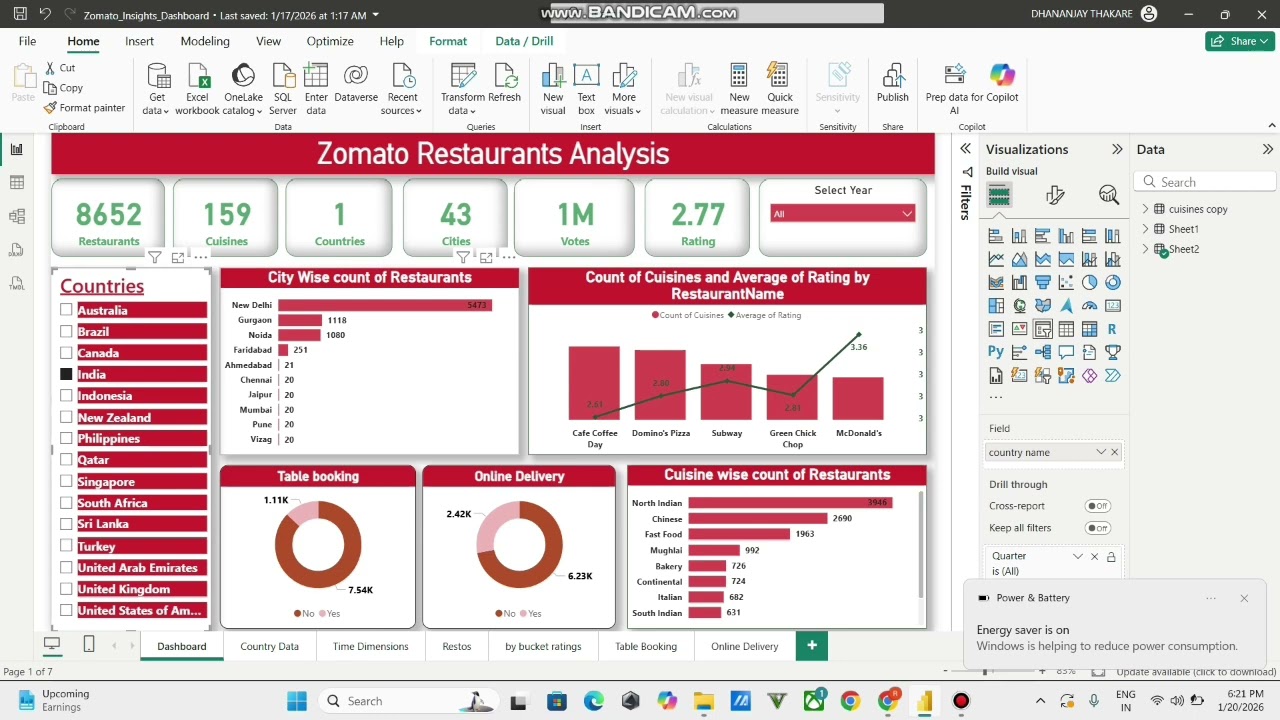Collapse the Visualizations pane
This screenshot has width=1280, height=720.
click(x=1117, y=149)
